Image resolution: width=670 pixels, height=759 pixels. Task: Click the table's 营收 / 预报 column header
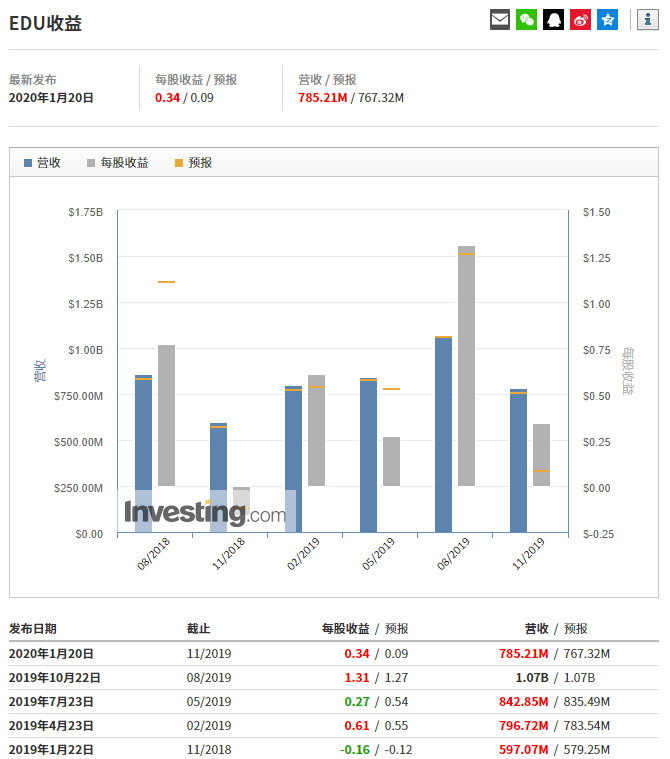point(556,629)
